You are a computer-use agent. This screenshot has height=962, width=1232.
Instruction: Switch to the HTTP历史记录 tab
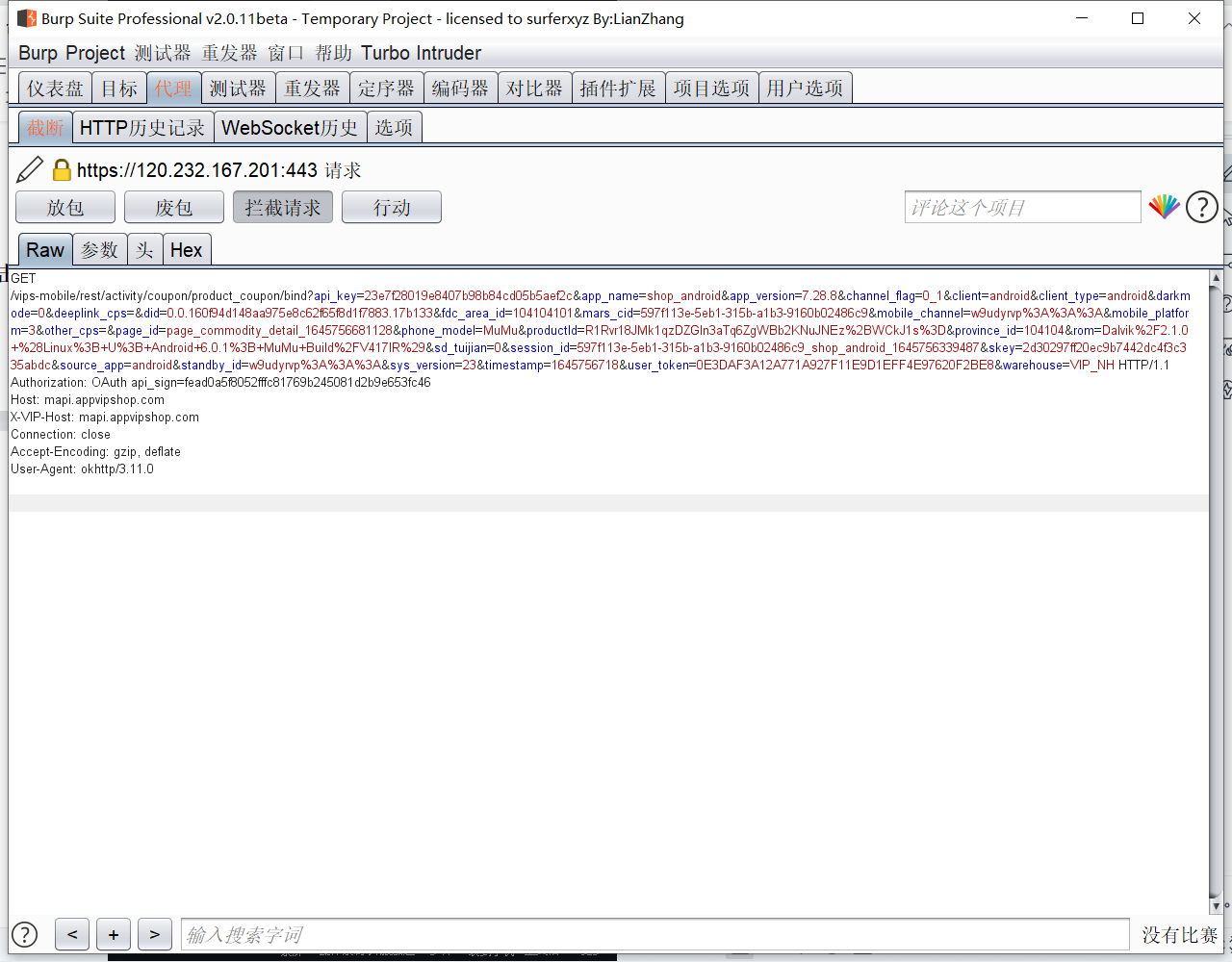142,127
